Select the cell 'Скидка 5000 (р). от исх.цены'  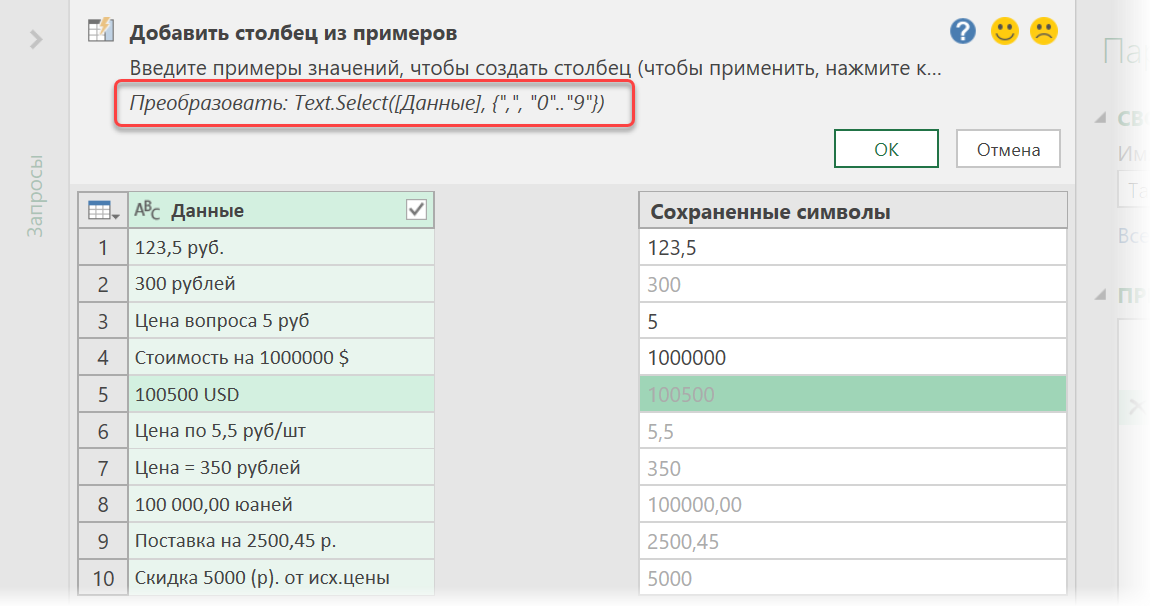click(281, 577)
